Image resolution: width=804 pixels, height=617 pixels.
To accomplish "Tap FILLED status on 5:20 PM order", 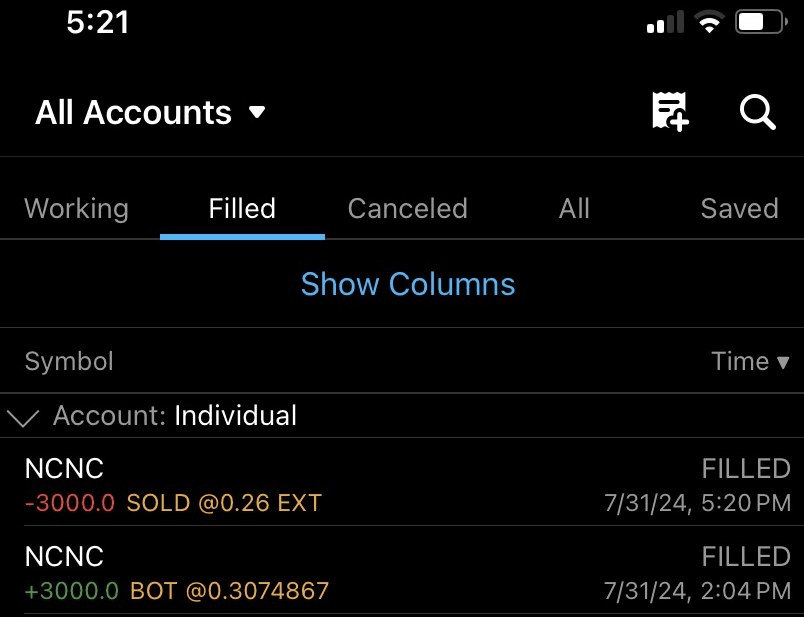I will 745,468.
